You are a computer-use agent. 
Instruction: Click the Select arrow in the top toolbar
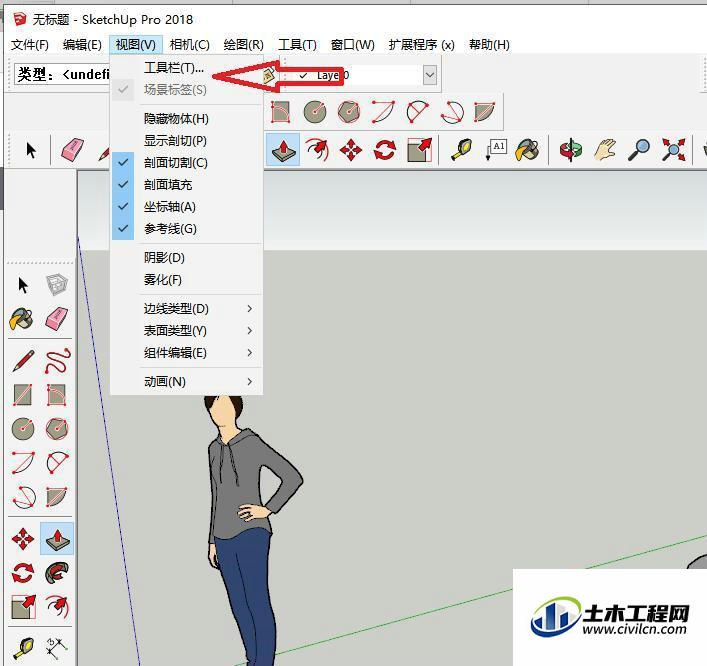[x=31, y=150]
